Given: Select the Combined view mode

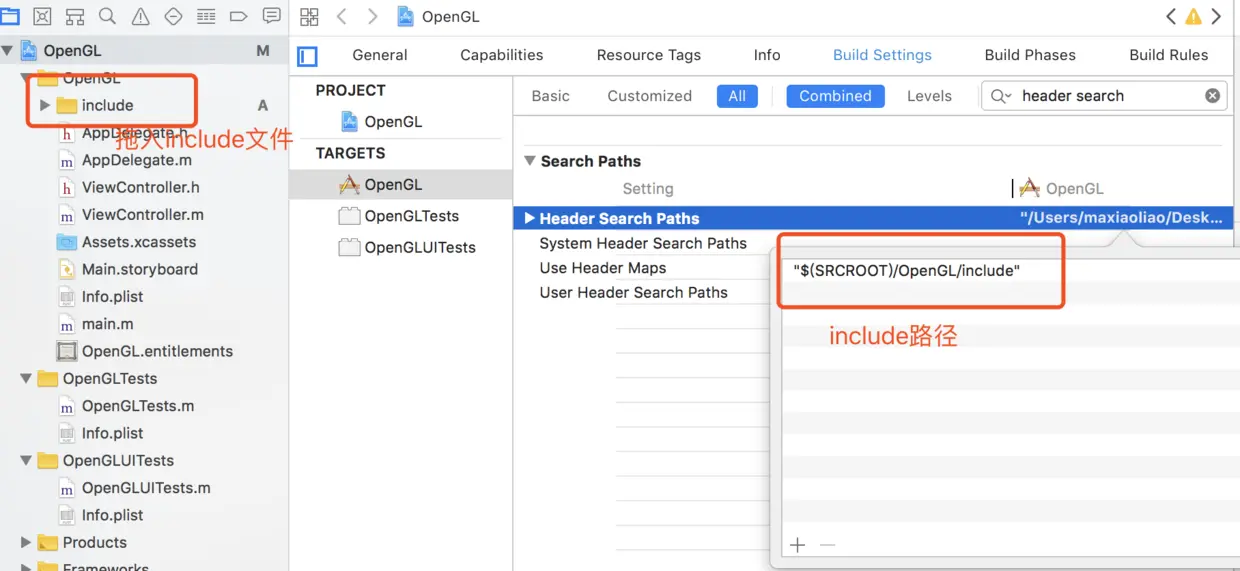Looking at the screenshot, I should tap(835, 96).
